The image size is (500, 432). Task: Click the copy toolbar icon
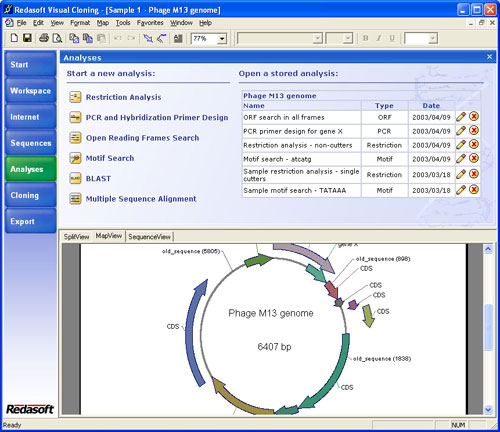88,38
